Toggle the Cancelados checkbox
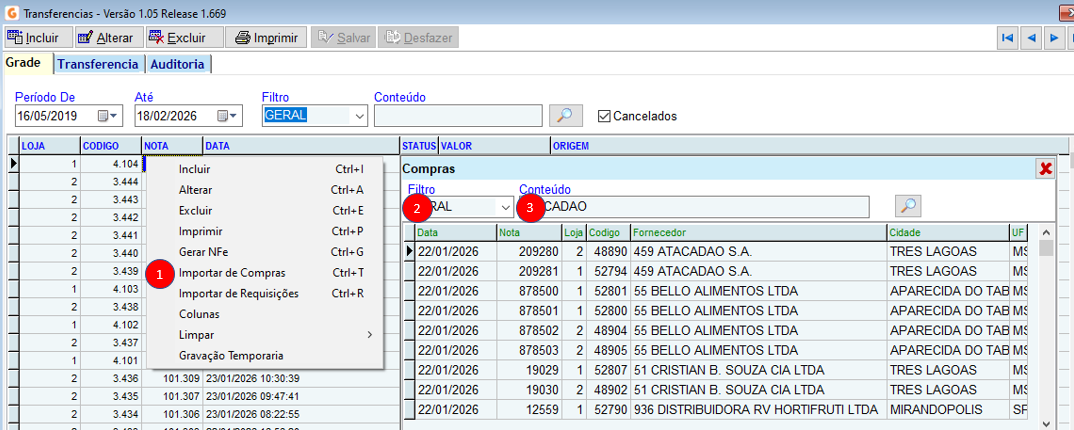Image resolution: width=1074 pixels, height=430 pixels. (603, 116)
